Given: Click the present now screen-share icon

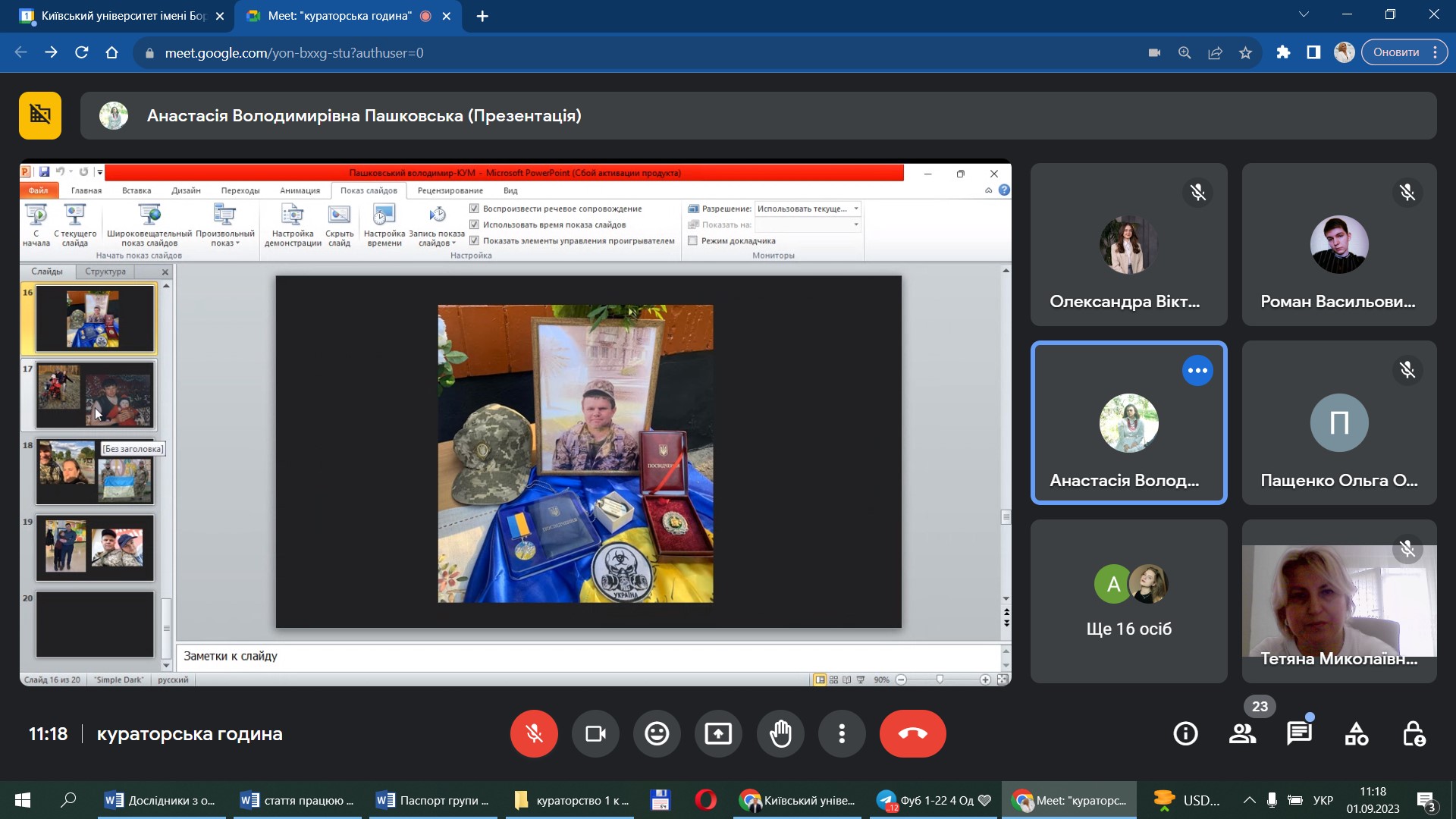Looking at the screenshot, I should point(718,733).
